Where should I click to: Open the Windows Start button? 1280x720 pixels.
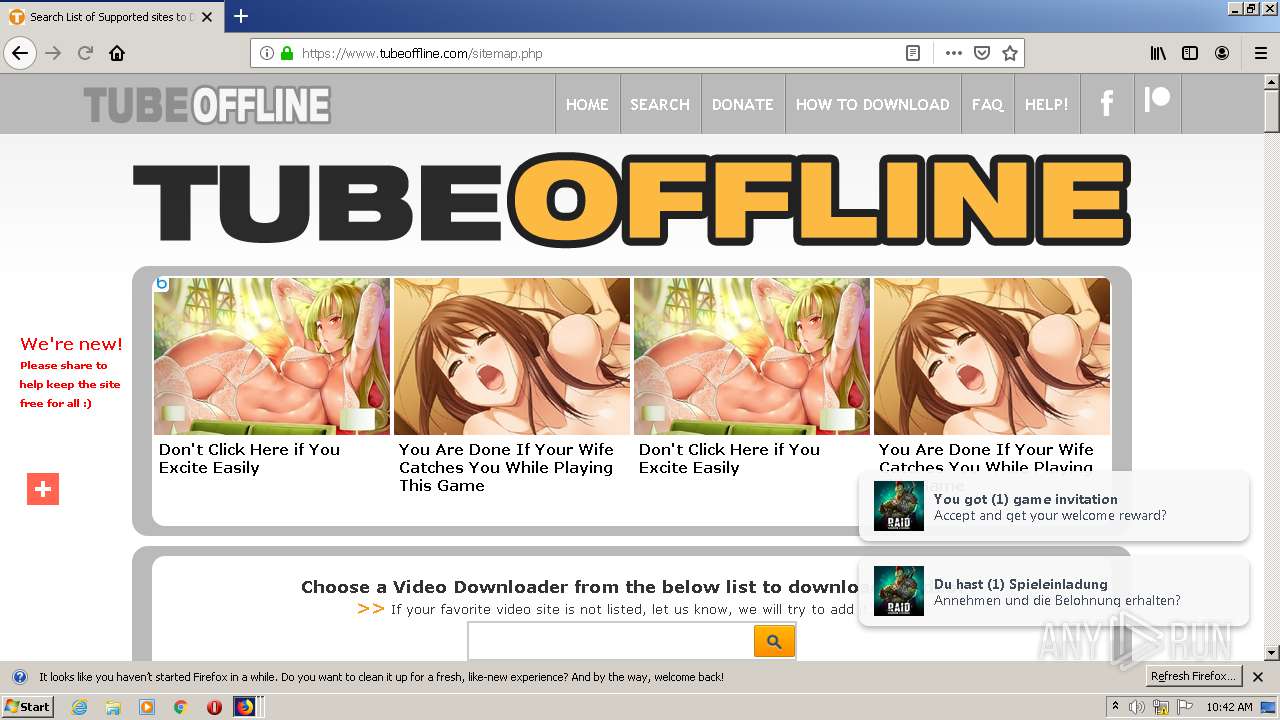point(27,707)
